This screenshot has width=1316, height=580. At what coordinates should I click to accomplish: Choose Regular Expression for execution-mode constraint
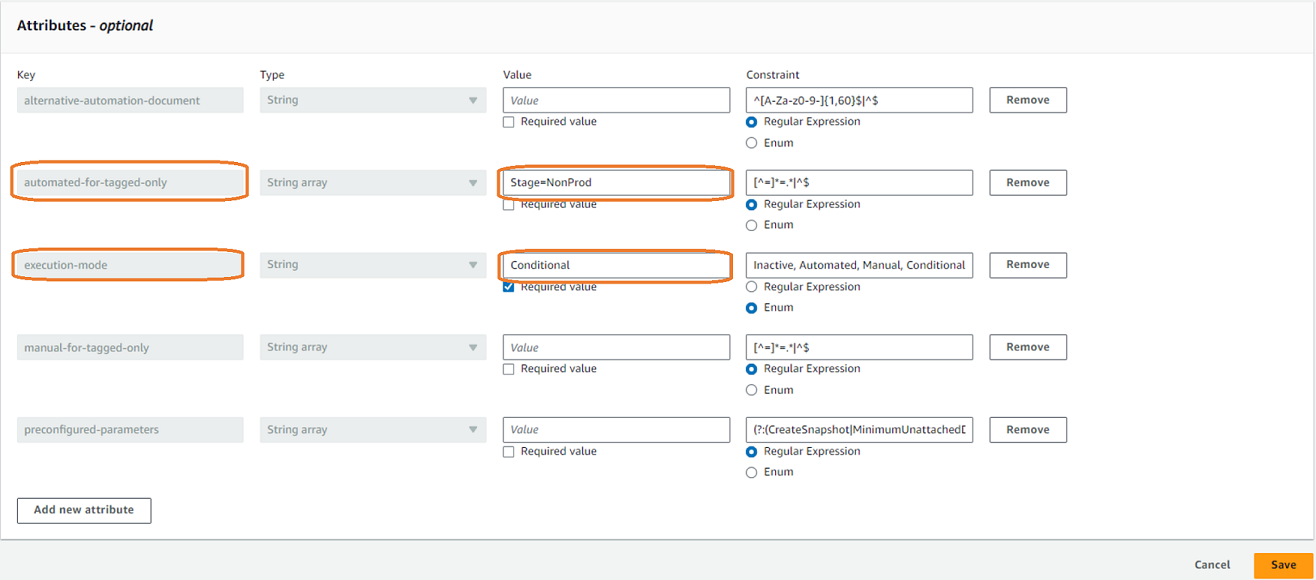click(751, 286)
